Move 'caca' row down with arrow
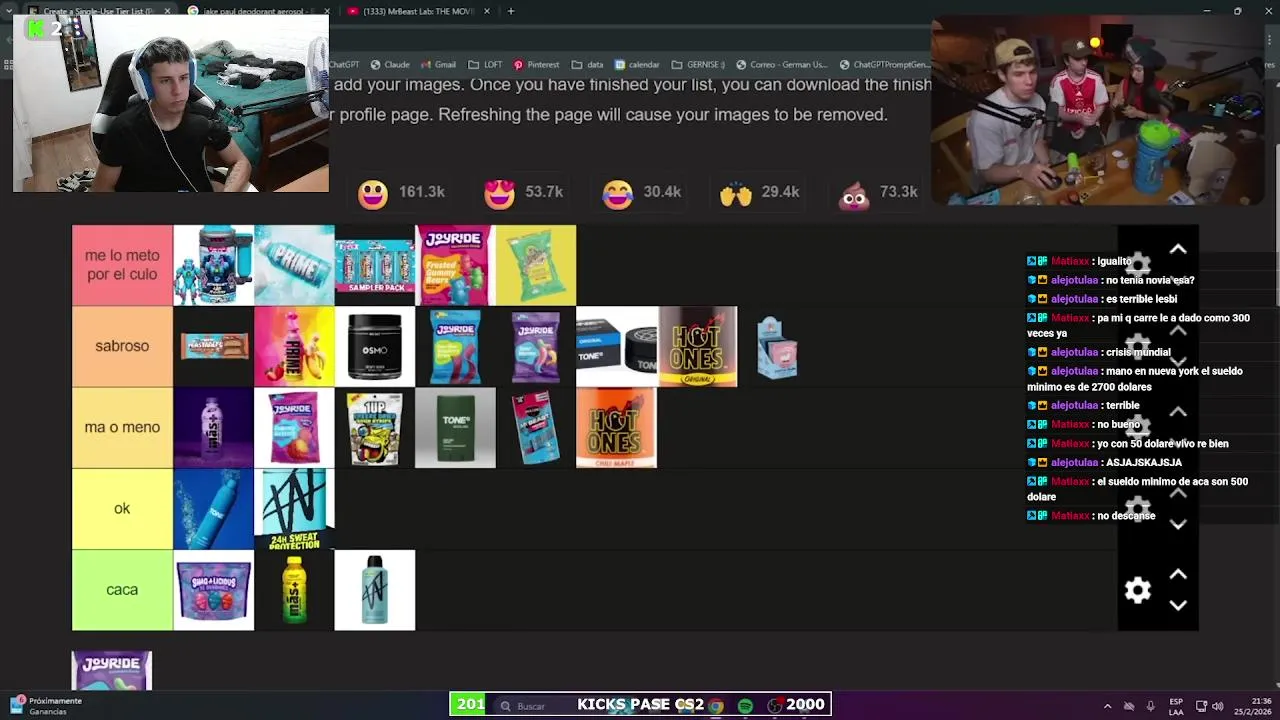This screenshot has height=720, width=1280. (x=1178, y=605)
